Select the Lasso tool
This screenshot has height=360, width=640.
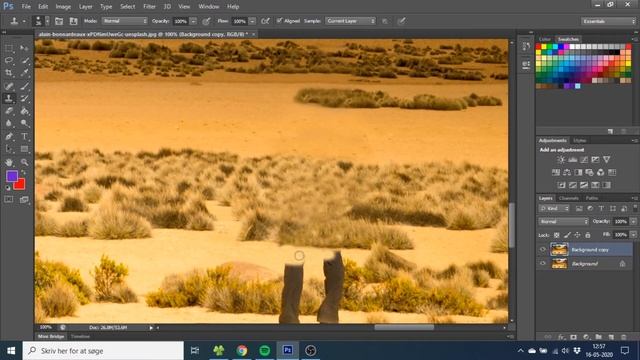coord(9,60)
